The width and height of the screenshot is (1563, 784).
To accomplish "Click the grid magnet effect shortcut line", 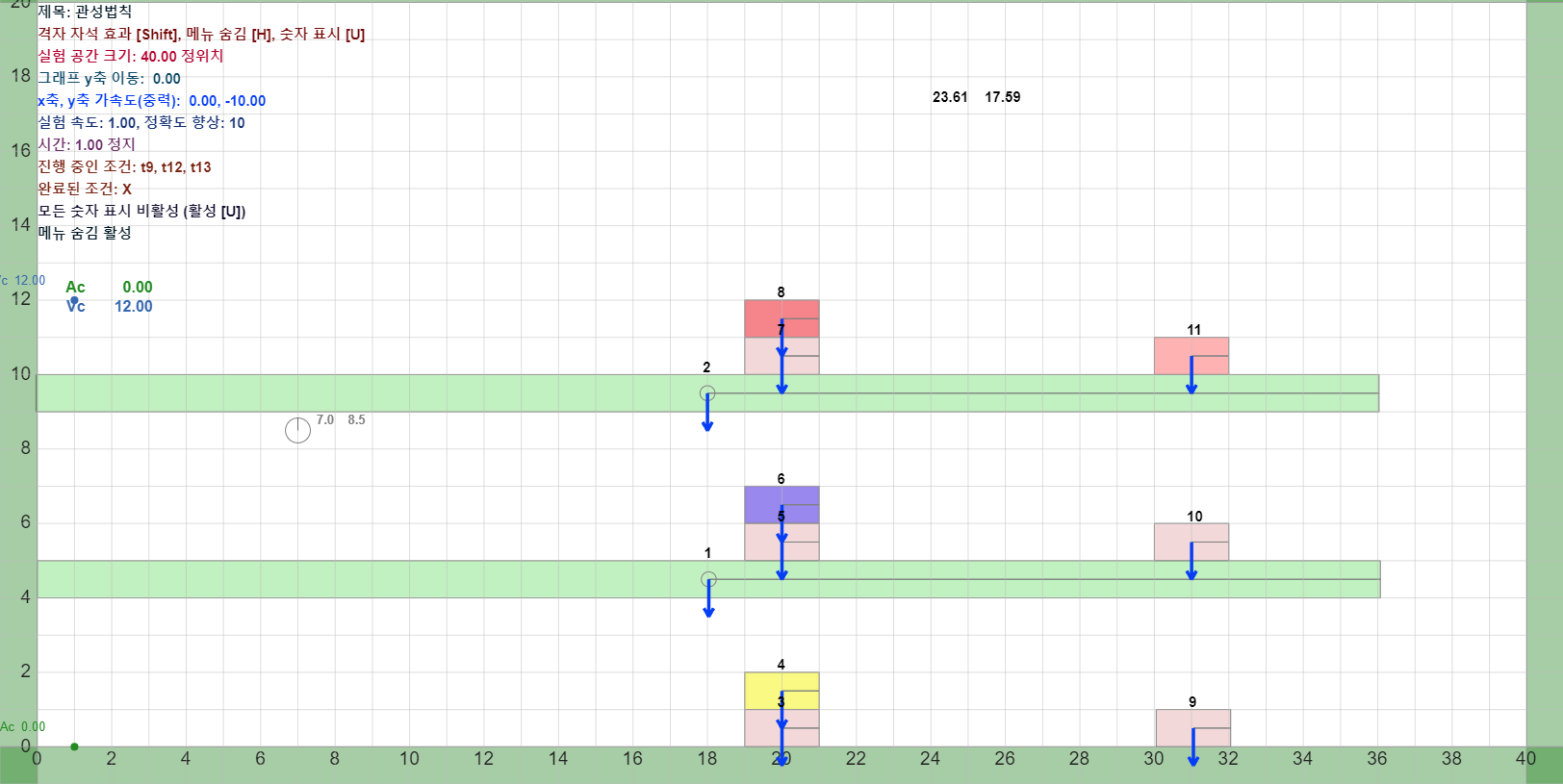I will (x=201, y=34).
